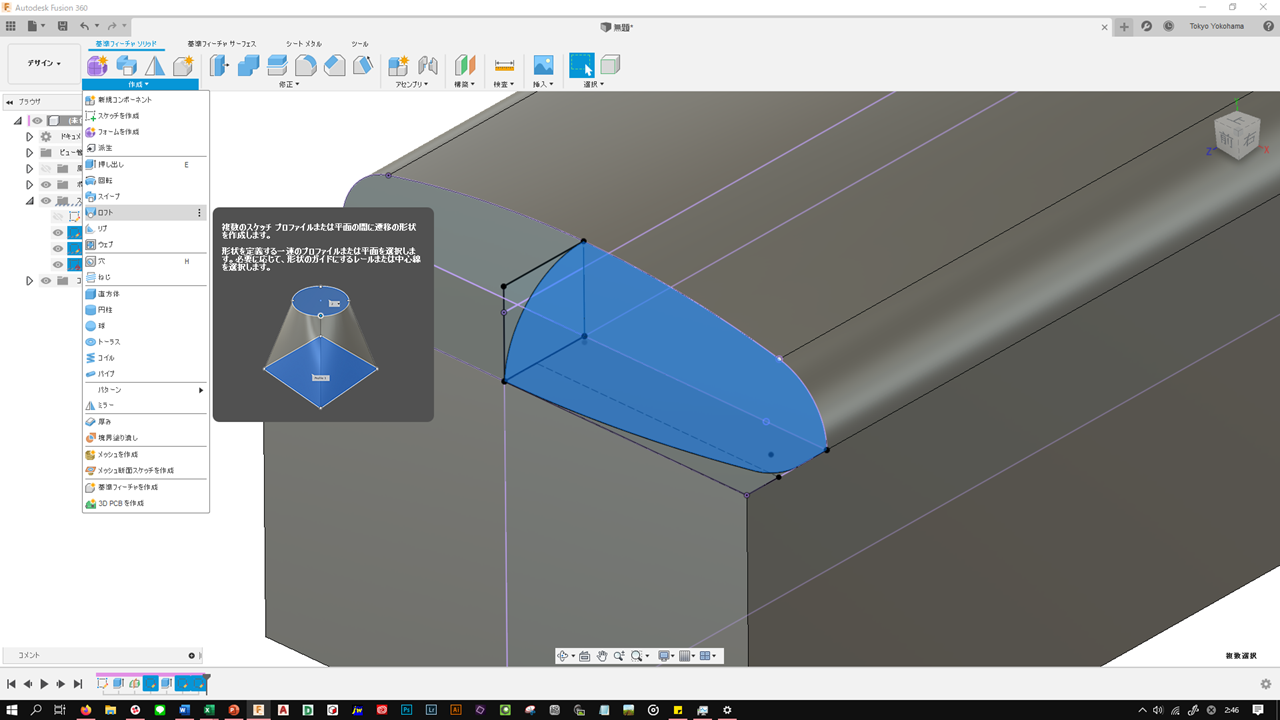Toggle visibility eye of the fourth browser folder

pyautogui.click(x=46, y=185)
